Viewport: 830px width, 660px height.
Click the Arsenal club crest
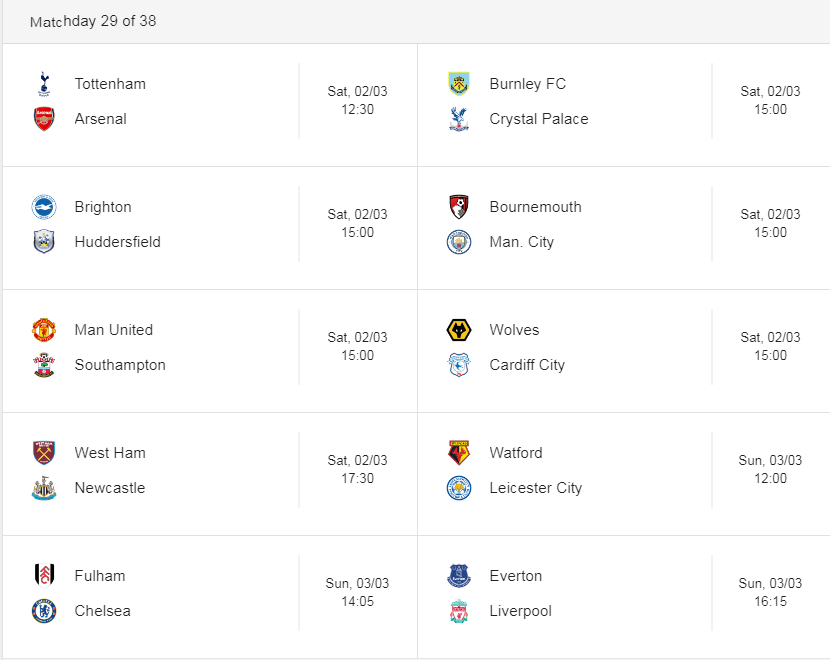coord(44,119)
